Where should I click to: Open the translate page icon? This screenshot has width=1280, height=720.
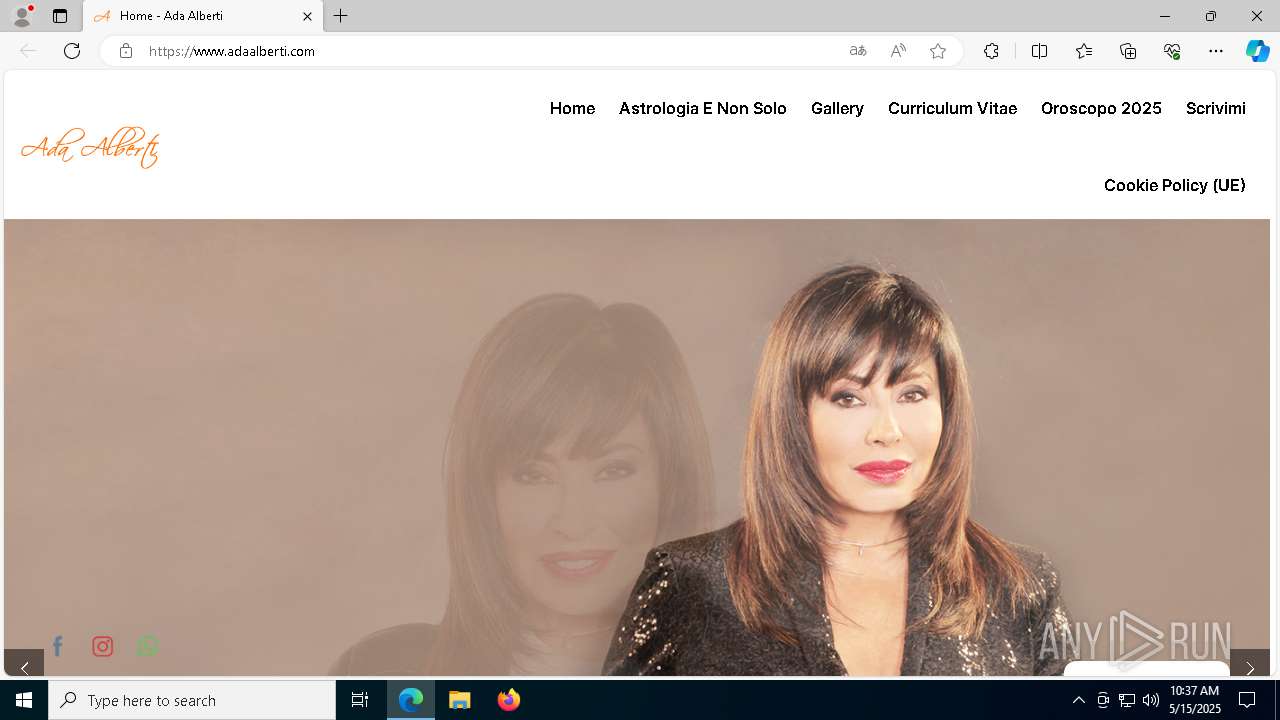858,51
